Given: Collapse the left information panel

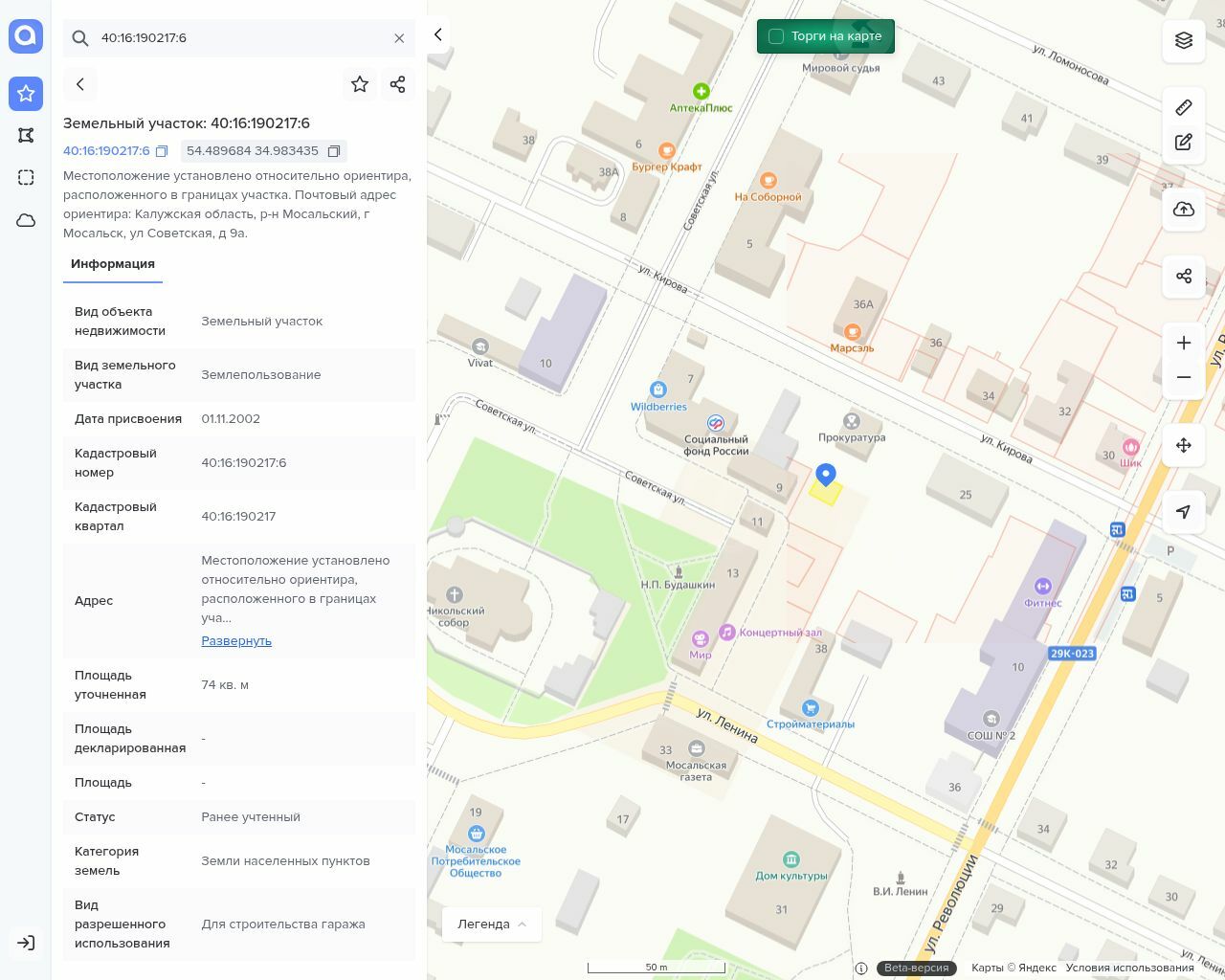Looking at the screenshot, I should coord(438,34).
